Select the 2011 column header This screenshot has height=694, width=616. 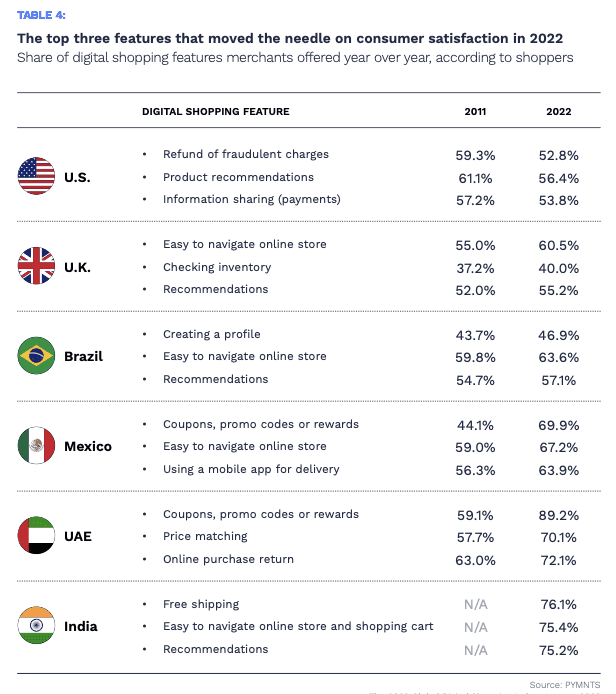(476, 112)
